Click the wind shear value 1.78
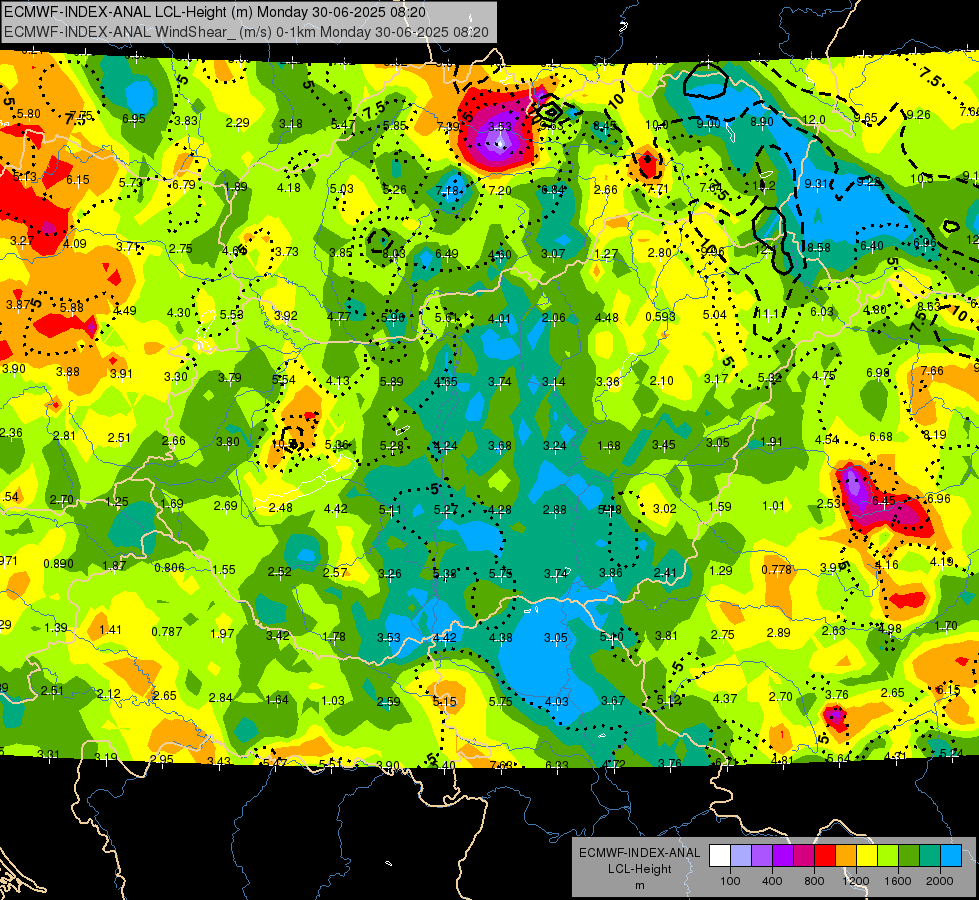This screenshot has height=900, width=979. click(x=334, y=637)
